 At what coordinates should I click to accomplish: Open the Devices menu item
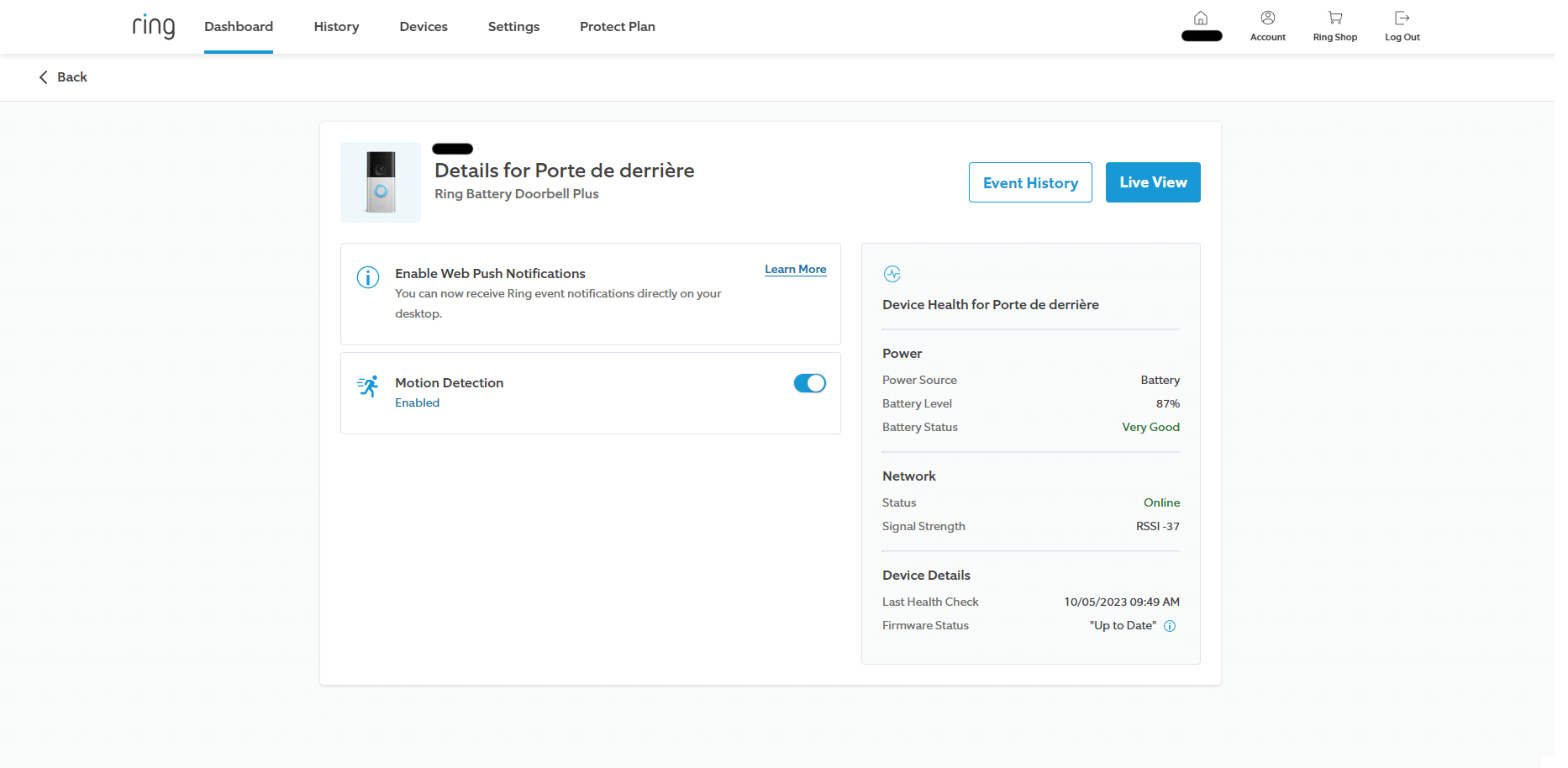(424, 27)
